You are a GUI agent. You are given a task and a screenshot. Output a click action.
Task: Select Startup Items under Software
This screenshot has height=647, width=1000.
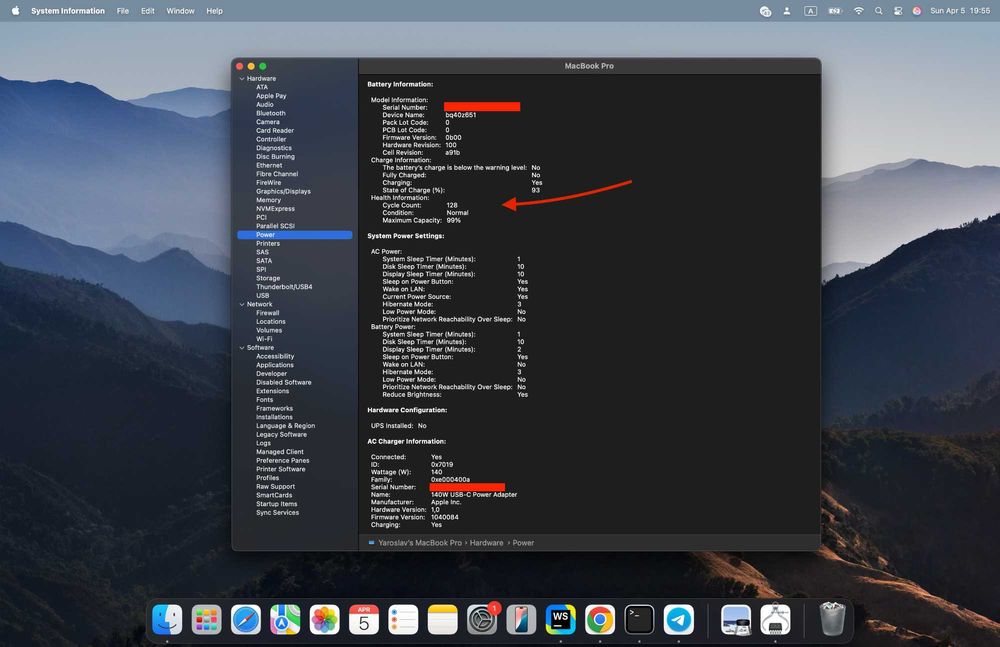coord(277,504)
